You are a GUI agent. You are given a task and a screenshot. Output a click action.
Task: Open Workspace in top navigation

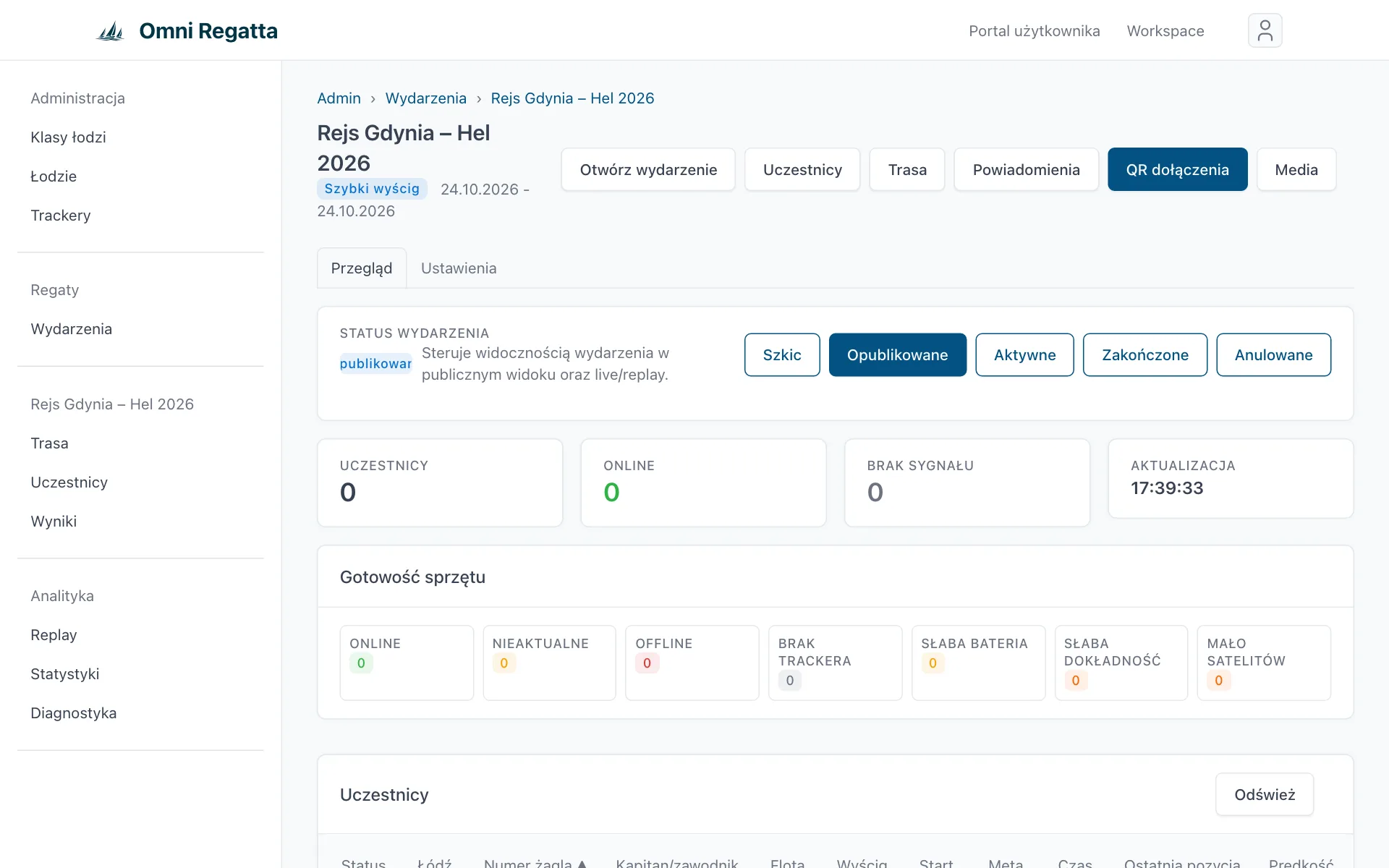(1165, 30)
